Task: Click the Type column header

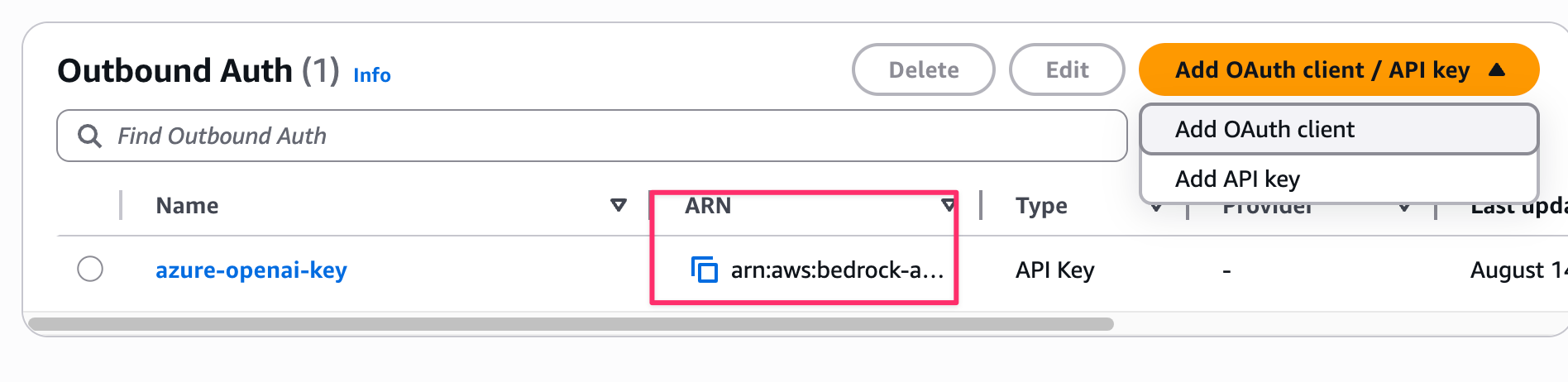Action: pos(1041,206)
